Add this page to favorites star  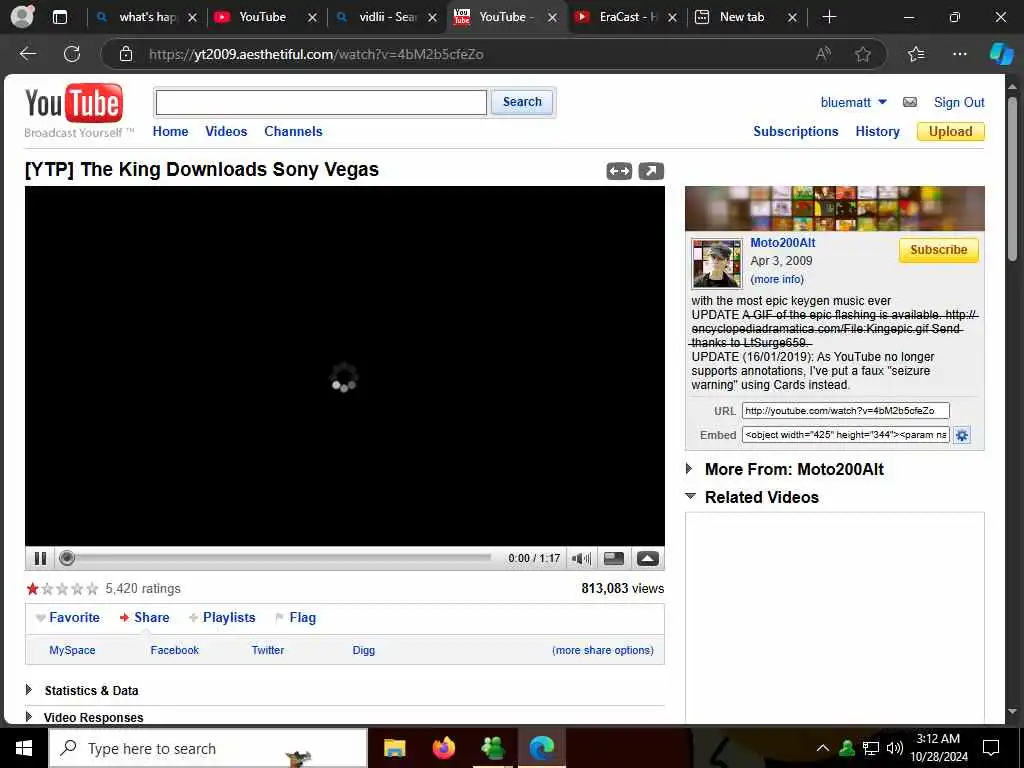pos(863,54)
